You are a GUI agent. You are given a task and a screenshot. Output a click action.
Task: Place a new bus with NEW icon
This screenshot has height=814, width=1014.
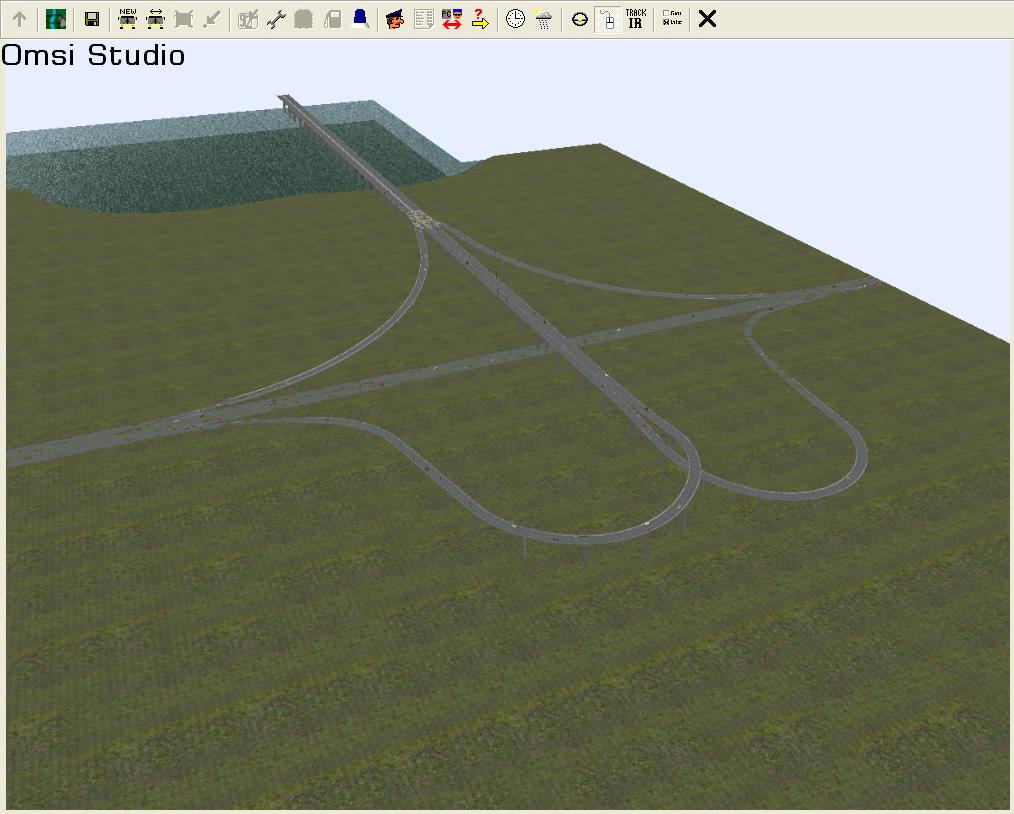tap(127, 19)
